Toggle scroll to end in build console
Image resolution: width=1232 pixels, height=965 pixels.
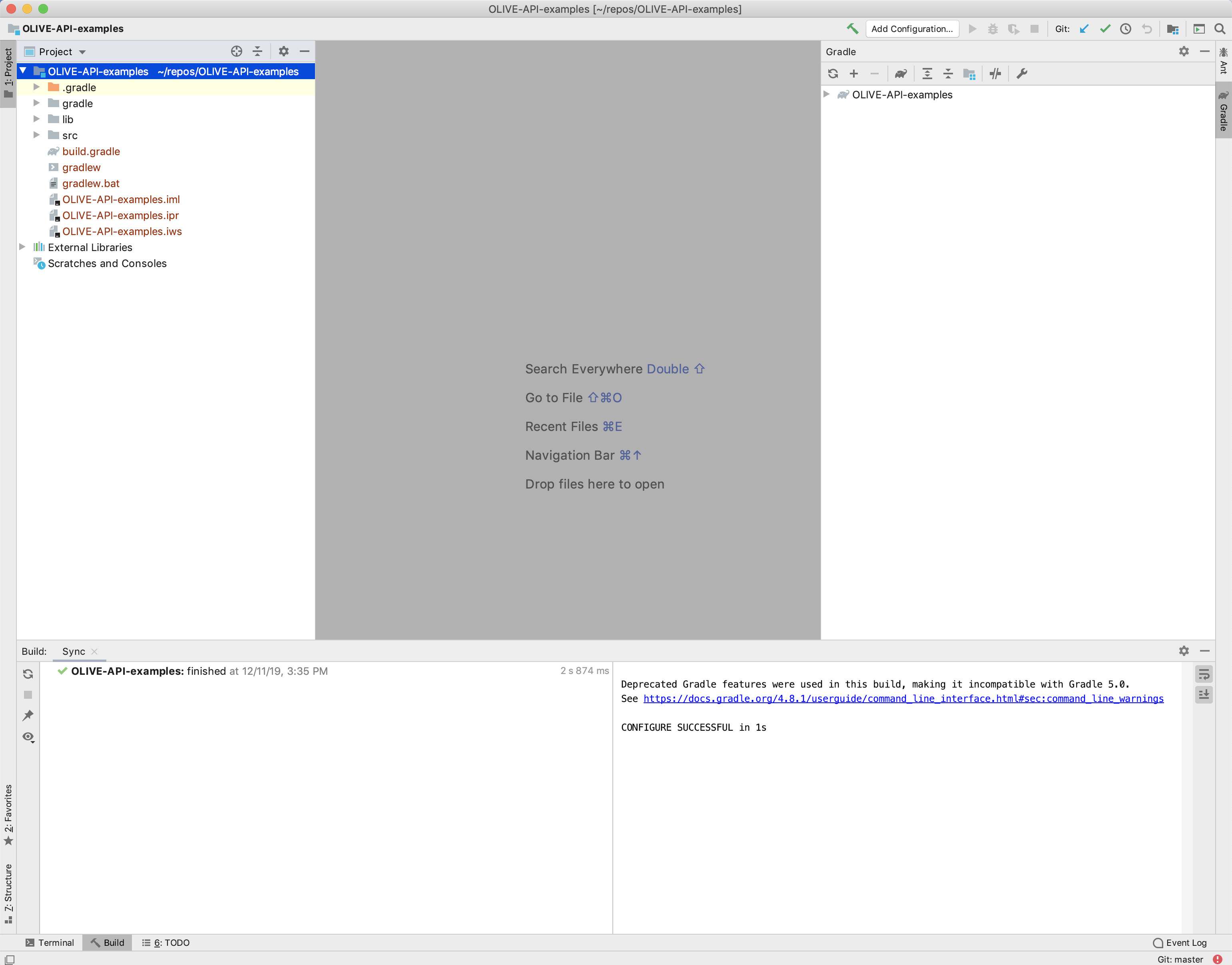click(x=1204, y=695)
